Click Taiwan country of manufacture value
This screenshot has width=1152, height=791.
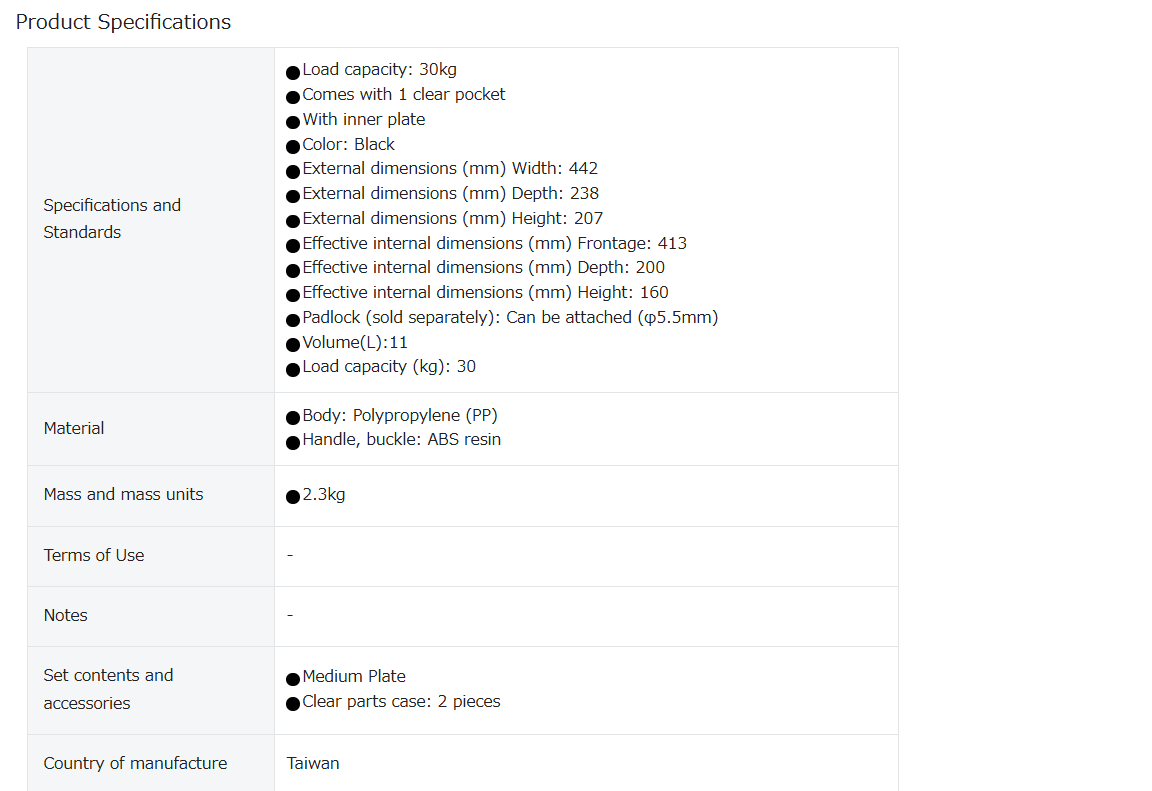point(313,764)
